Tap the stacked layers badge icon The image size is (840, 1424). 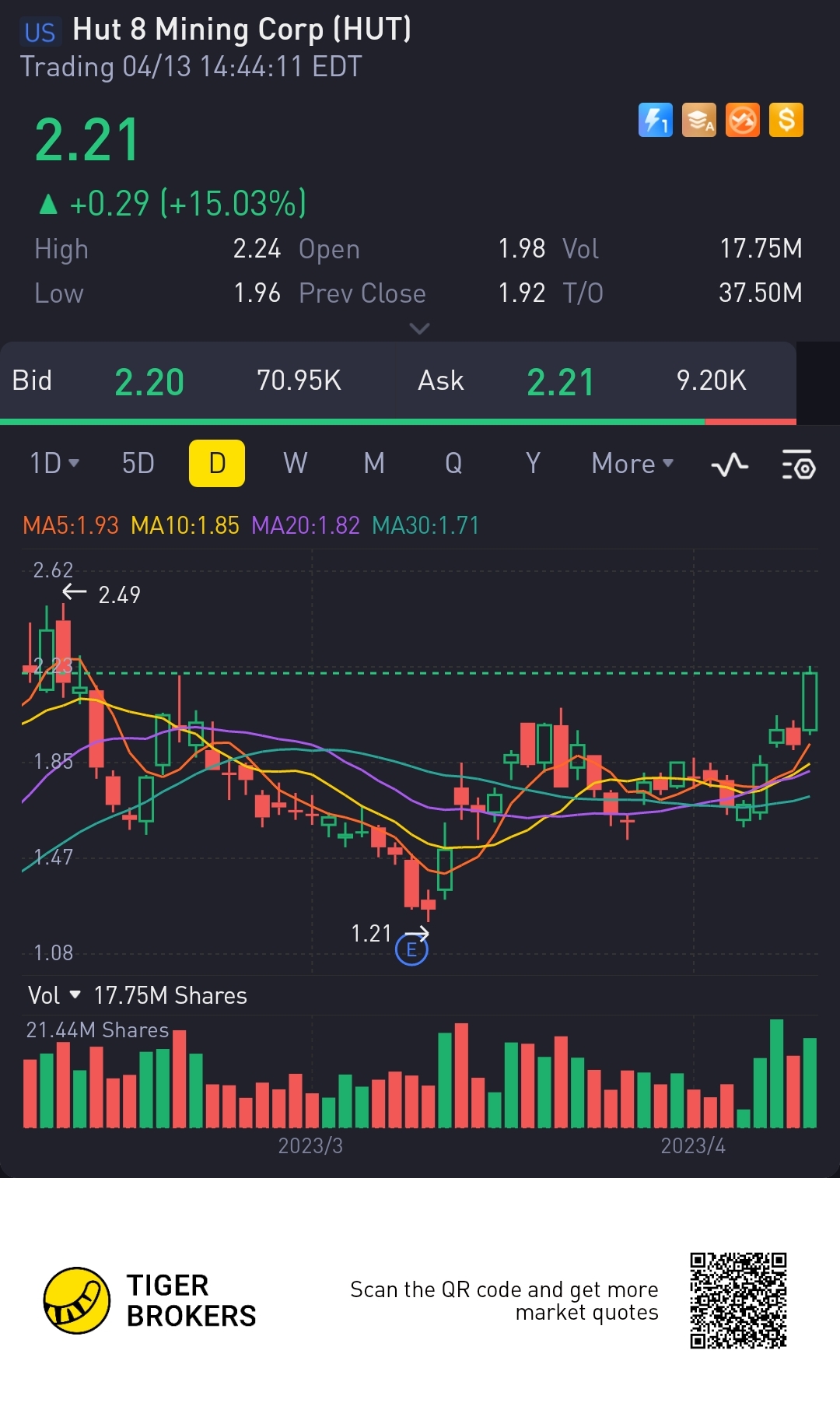click(699, 121)
